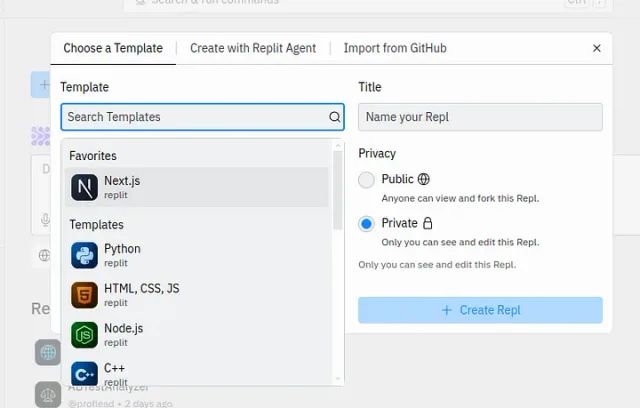Click the search magnifier icon in Templates field

(x=335, y=117)
